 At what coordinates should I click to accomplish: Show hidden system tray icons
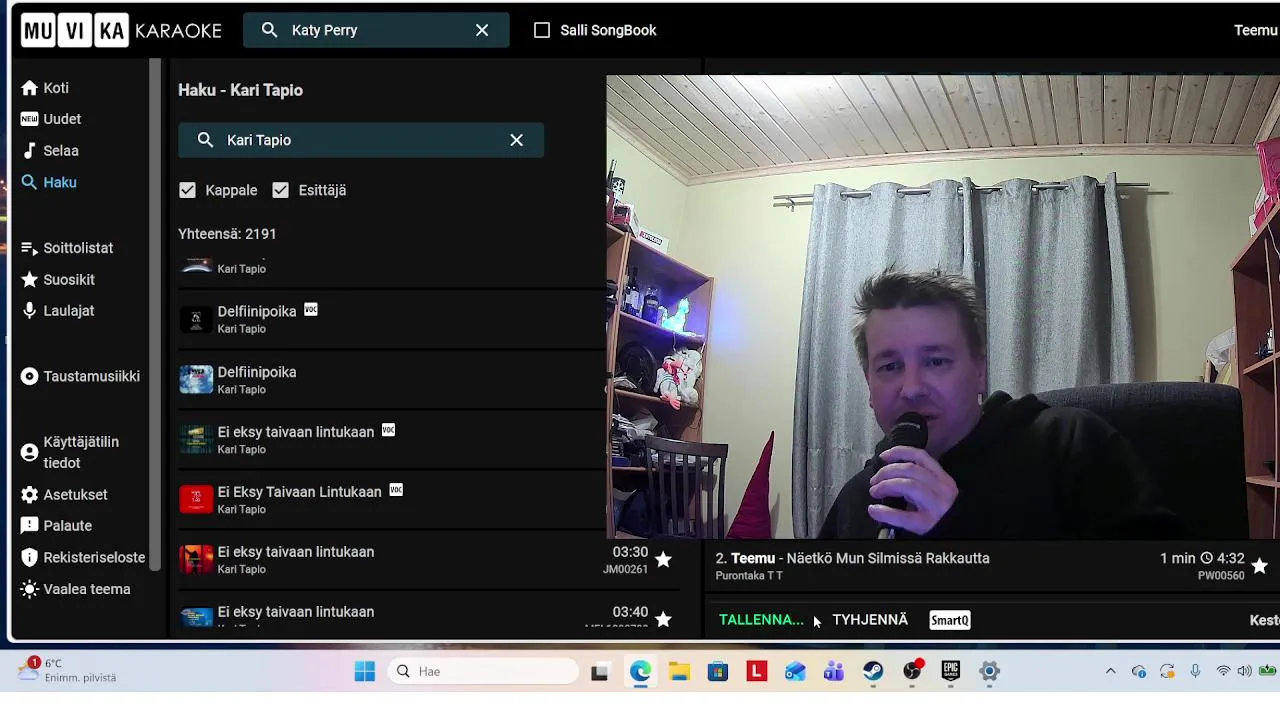click(1110, 671)
